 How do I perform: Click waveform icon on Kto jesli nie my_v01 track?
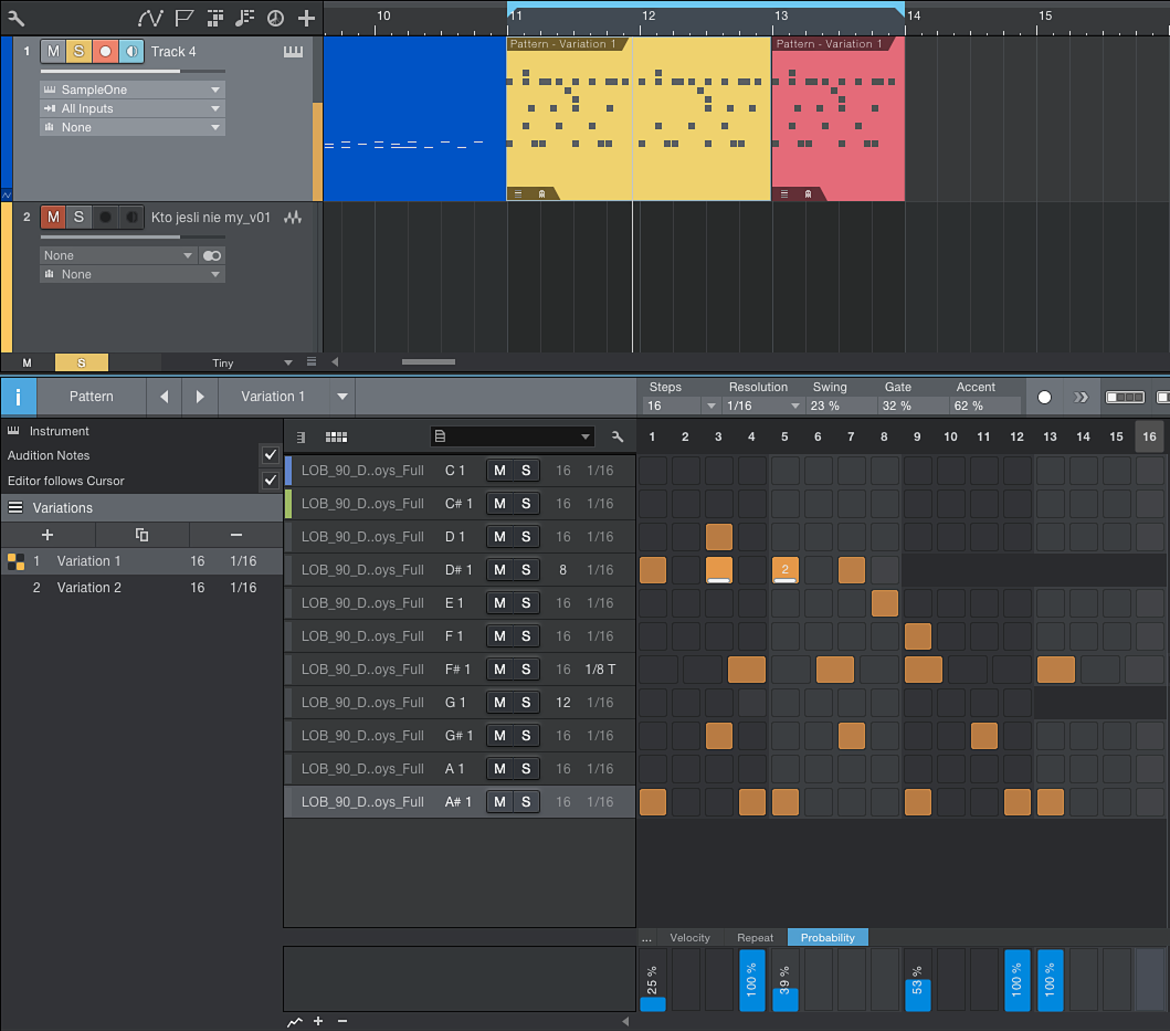point(293,217)
